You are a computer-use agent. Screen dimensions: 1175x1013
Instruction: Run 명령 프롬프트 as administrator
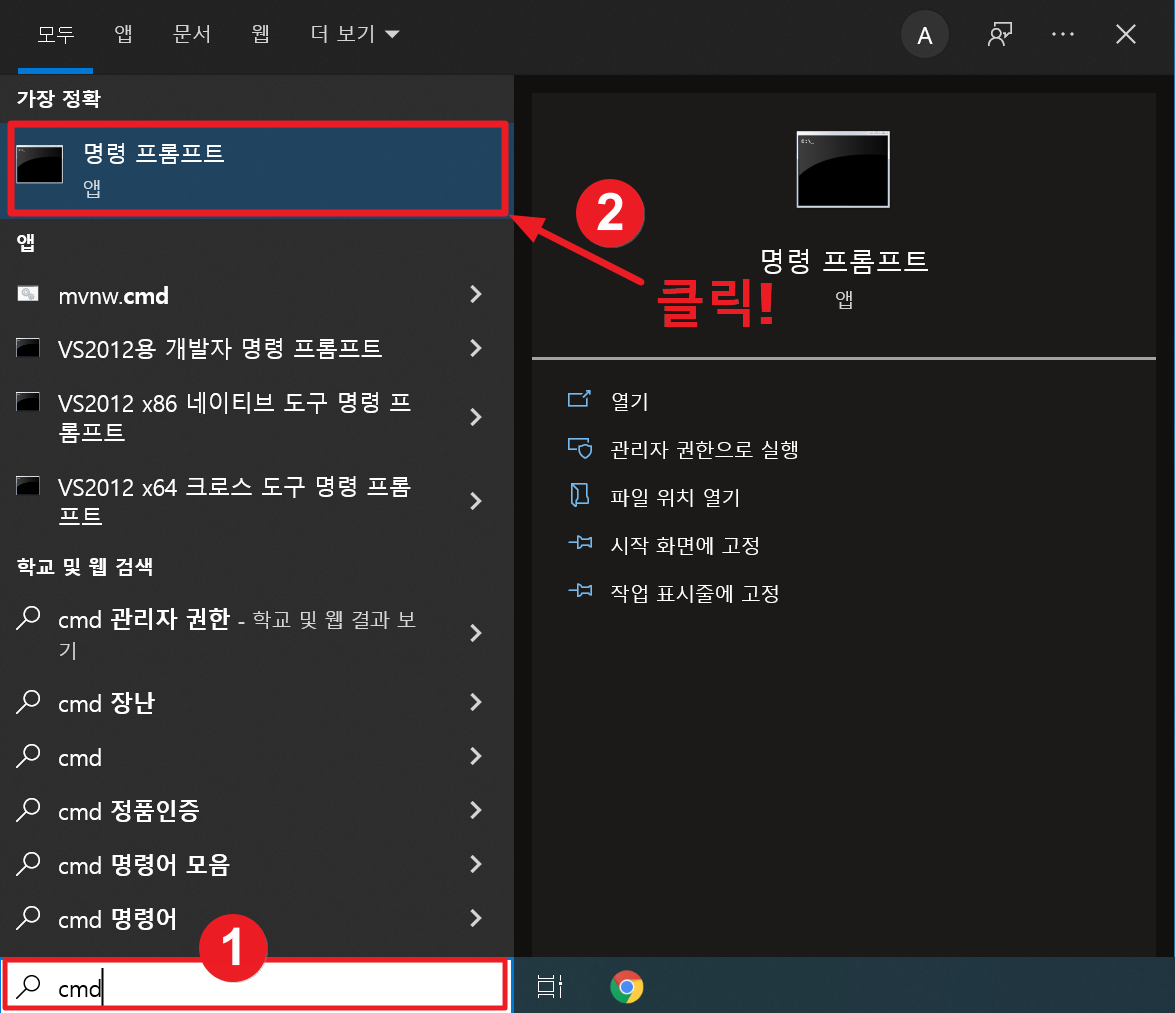click(703, 449)
